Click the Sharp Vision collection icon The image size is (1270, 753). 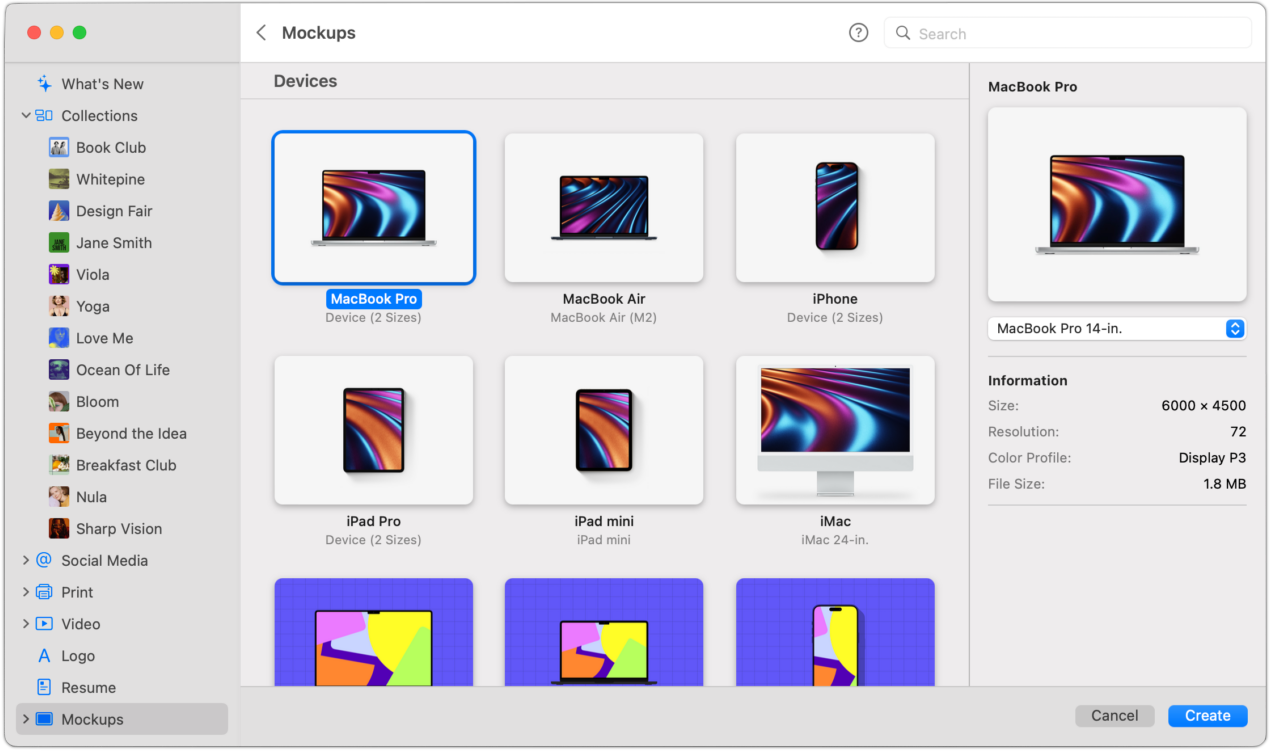59,529
